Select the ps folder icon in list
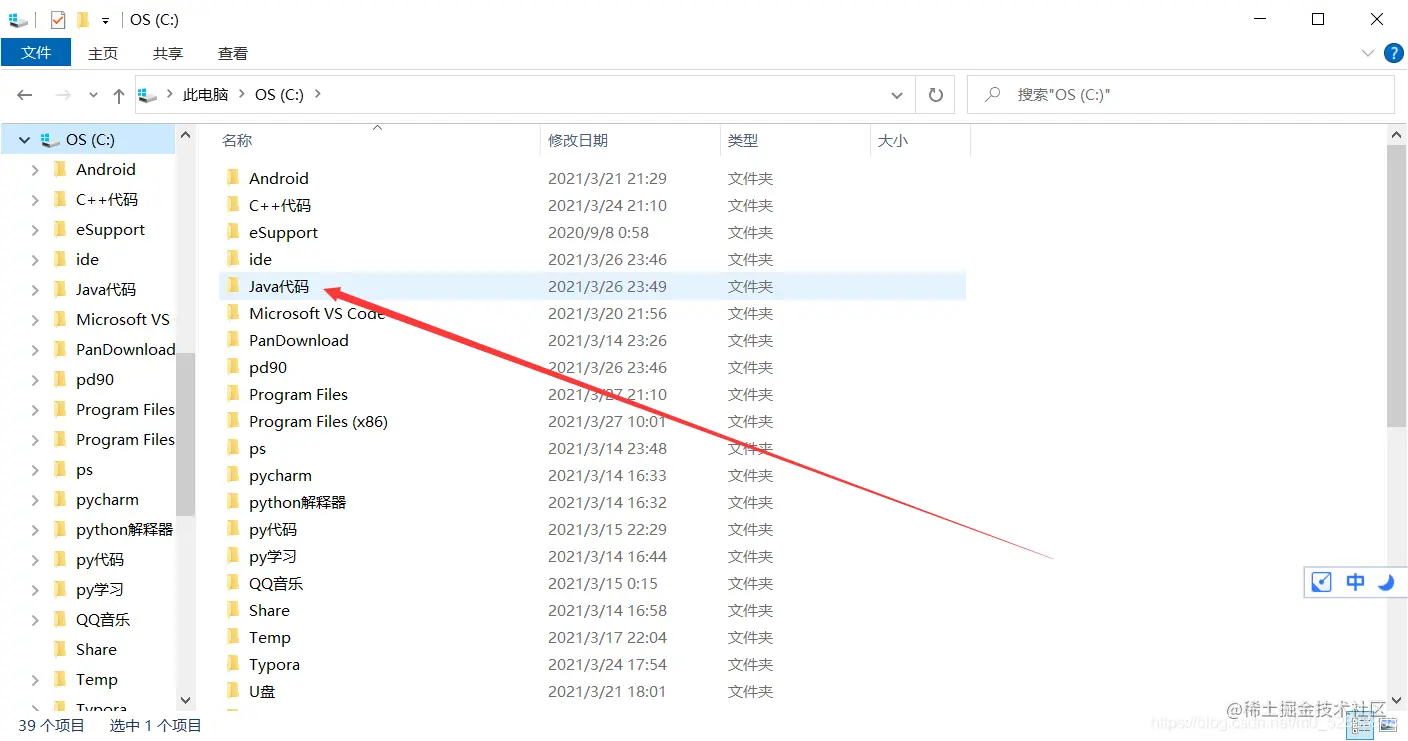Image resolution: width=1408 pixels, height=741 pixels. click(x=233, y=448)
